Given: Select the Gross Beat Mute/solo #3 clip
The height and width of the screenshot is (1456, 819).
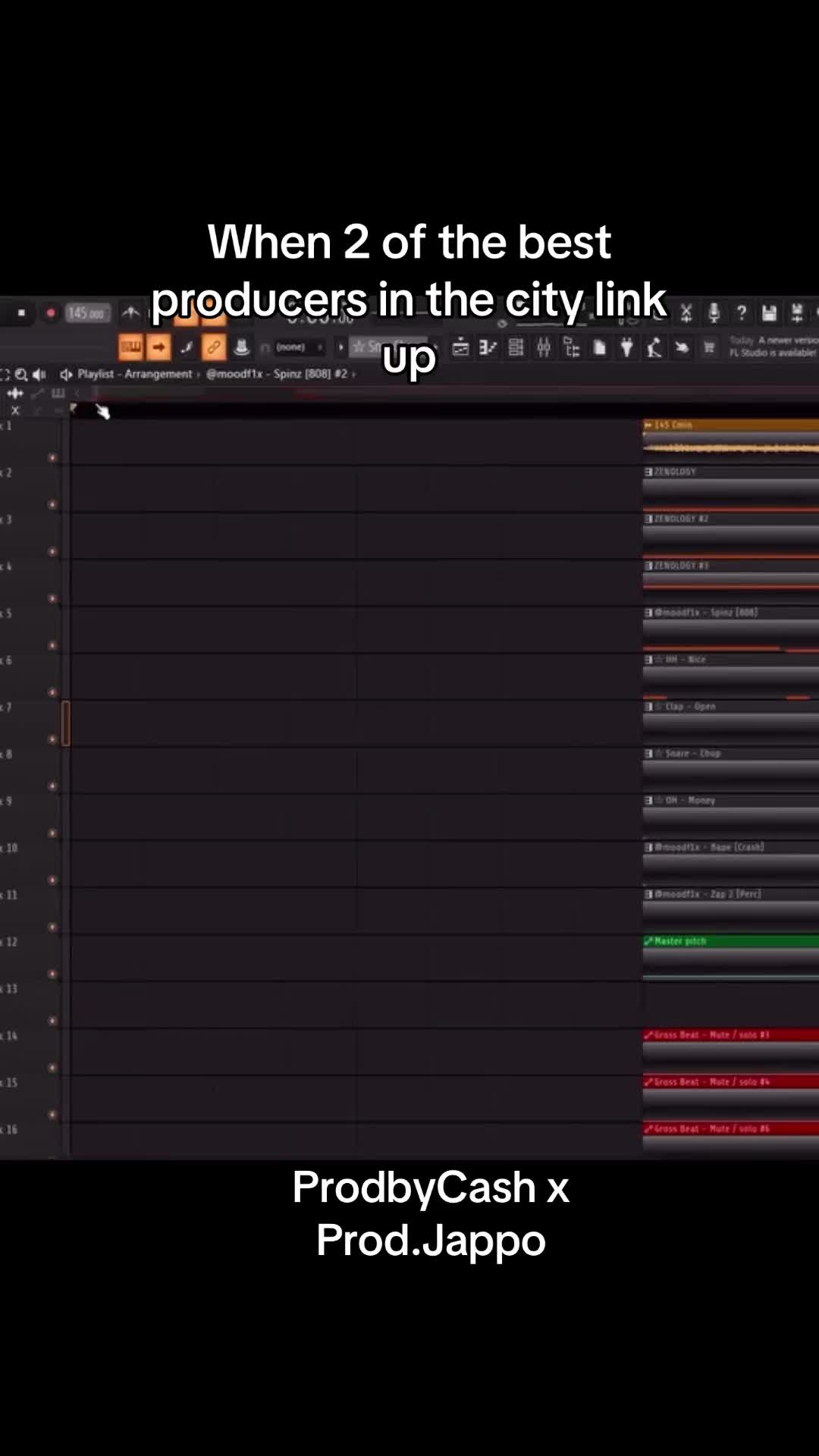Looking at the screenshot, I should tap(731, 1035).
